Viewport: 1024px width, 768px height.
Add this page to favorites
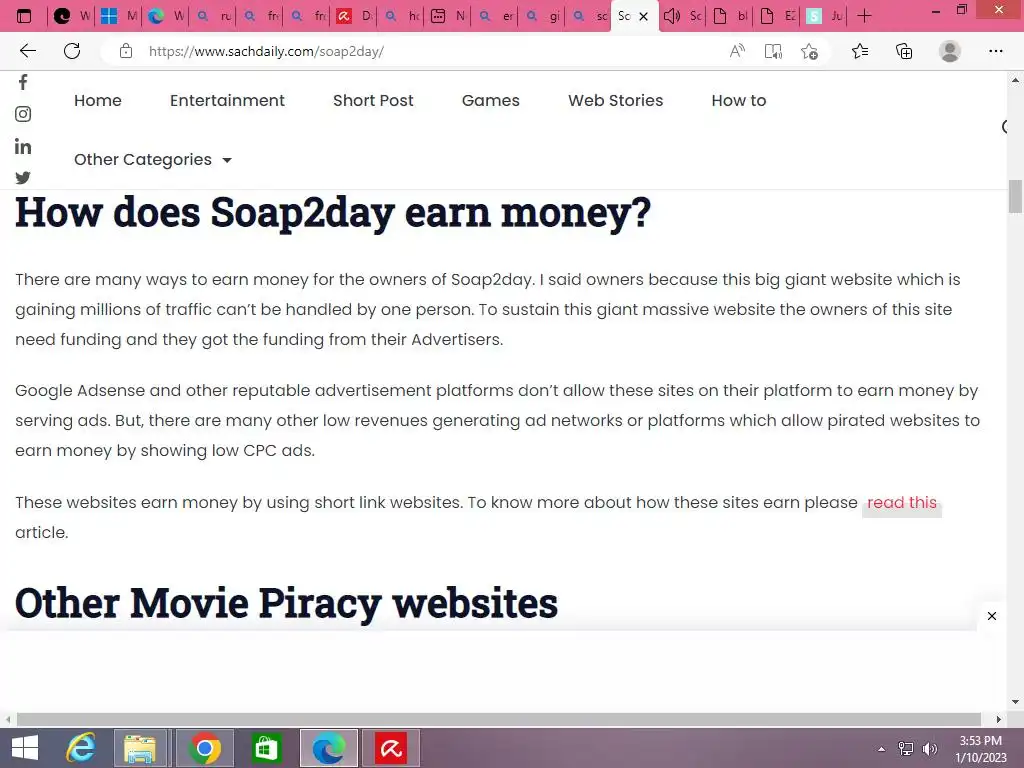pyautogui.click(x=810, y=51)
